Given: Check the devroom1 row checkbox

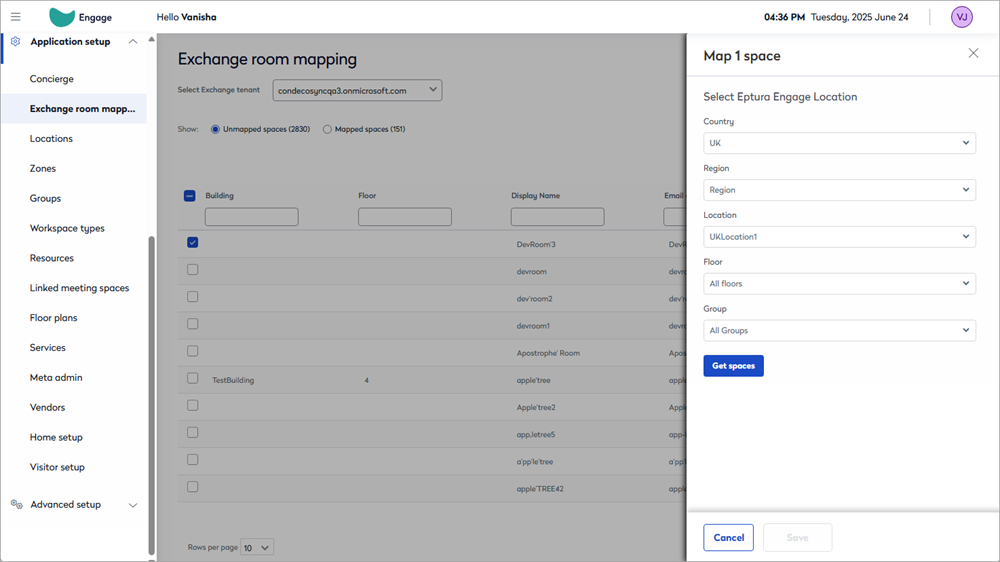Looking at the screenshot, I should 193,324.
